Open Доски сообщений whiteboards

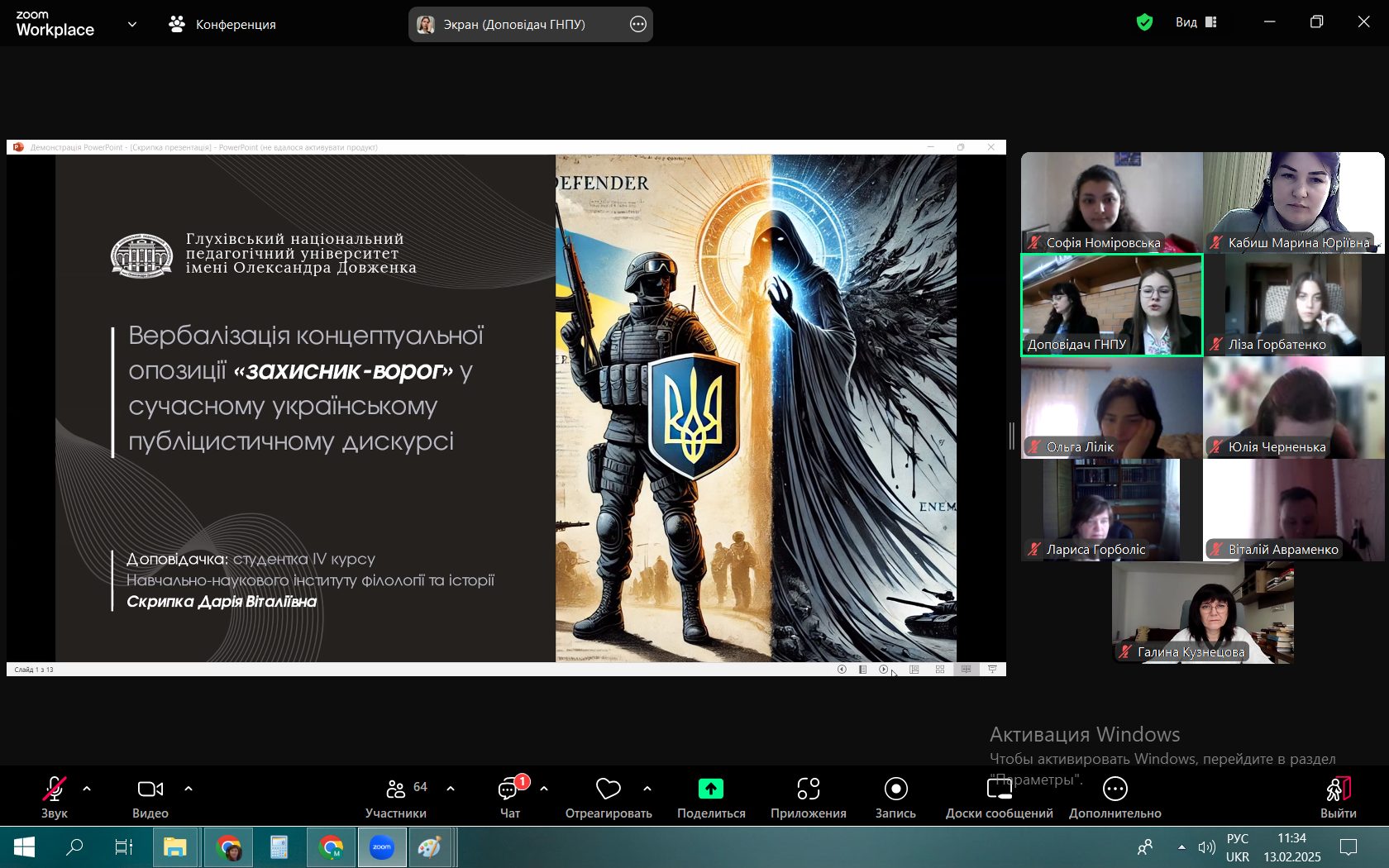tap(1000, 797)
